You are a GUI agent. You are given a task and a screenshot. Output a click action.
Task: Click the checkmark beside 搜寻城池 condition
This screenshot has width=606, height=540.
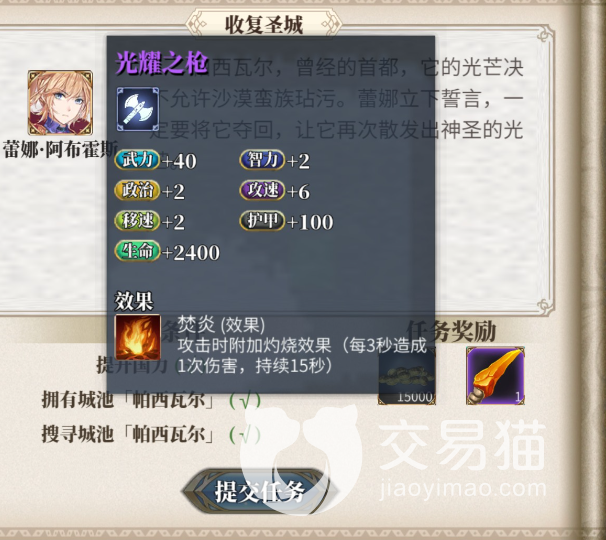click(x=245, y=434)
